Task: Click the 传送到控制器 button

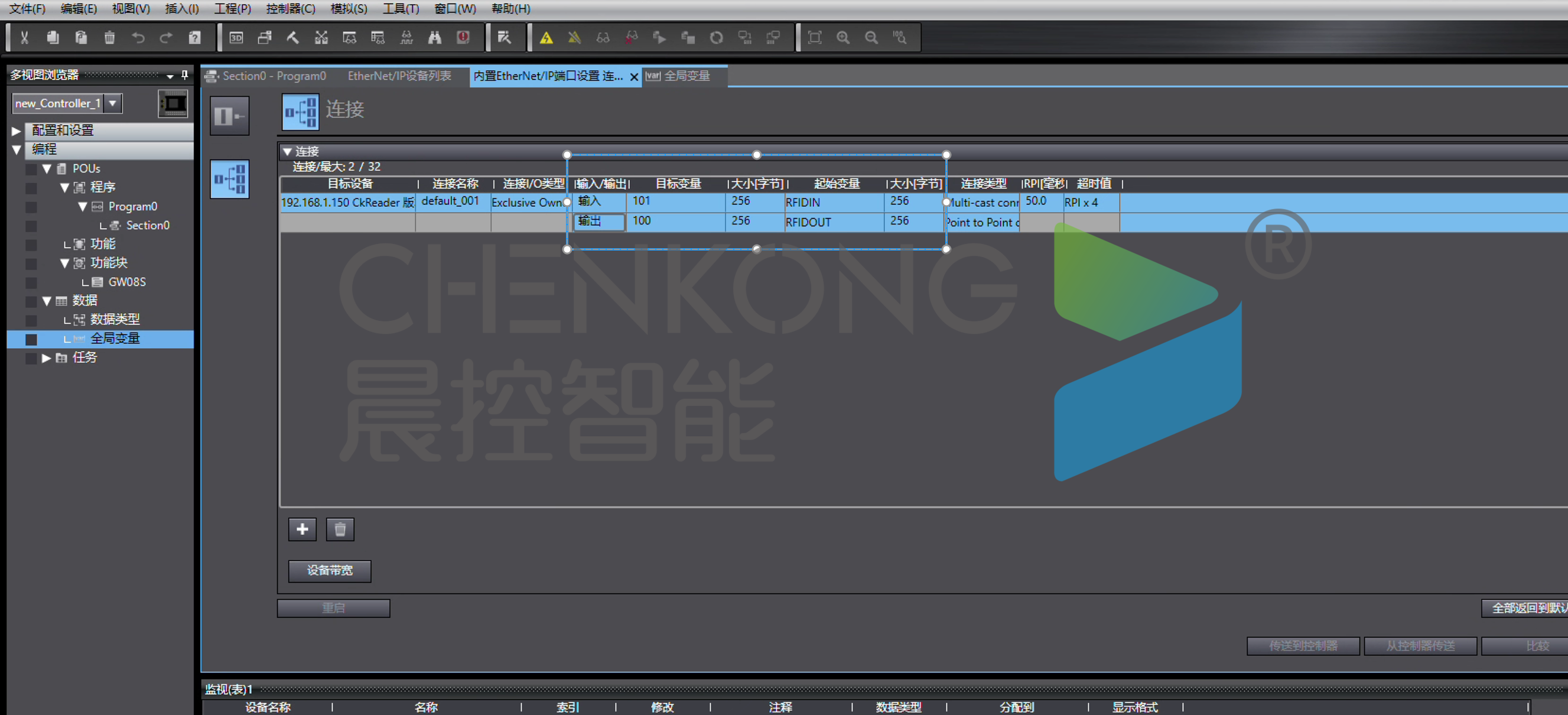Action: pos(1303,646)
